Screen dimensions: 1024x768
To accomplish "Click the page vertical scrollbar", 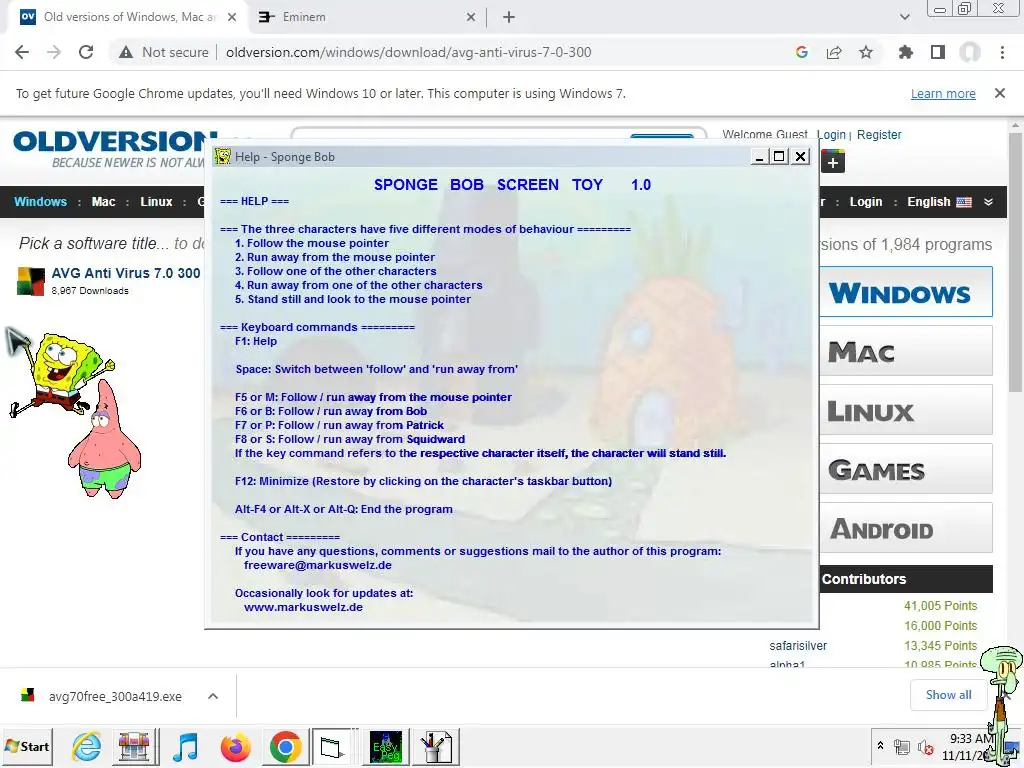I will pyautogui.click(x=1016, y=261).
